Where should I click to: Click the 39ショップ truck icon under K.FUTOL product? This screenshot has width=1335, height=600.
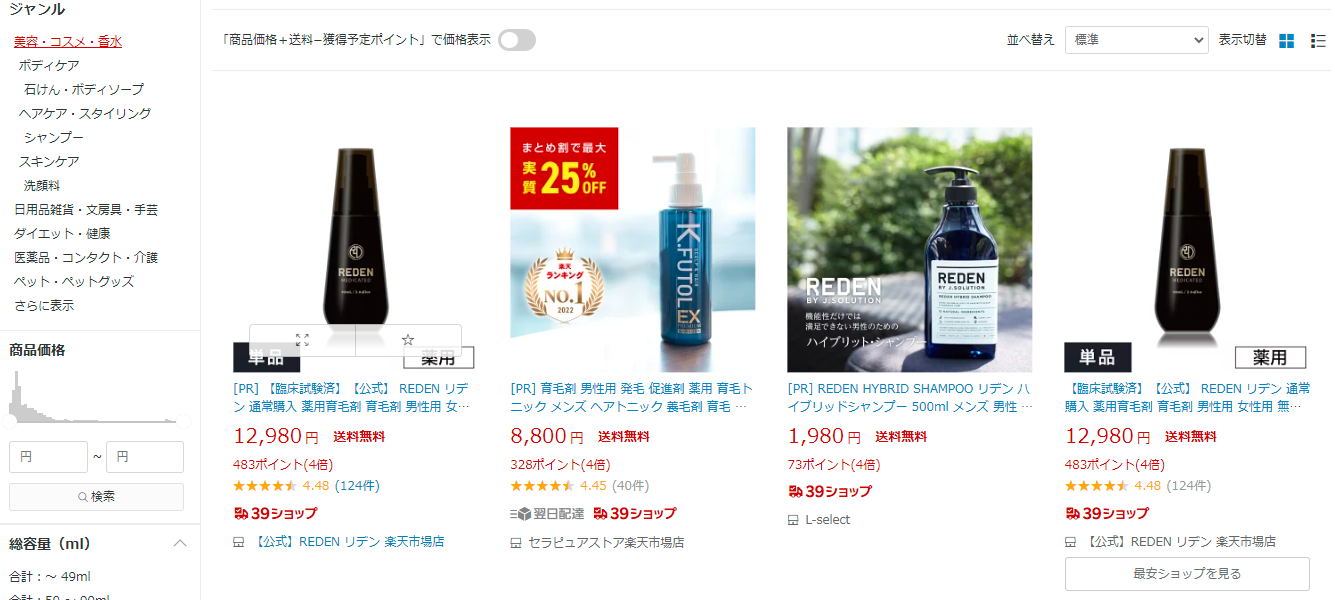click(x=600, y=513)
